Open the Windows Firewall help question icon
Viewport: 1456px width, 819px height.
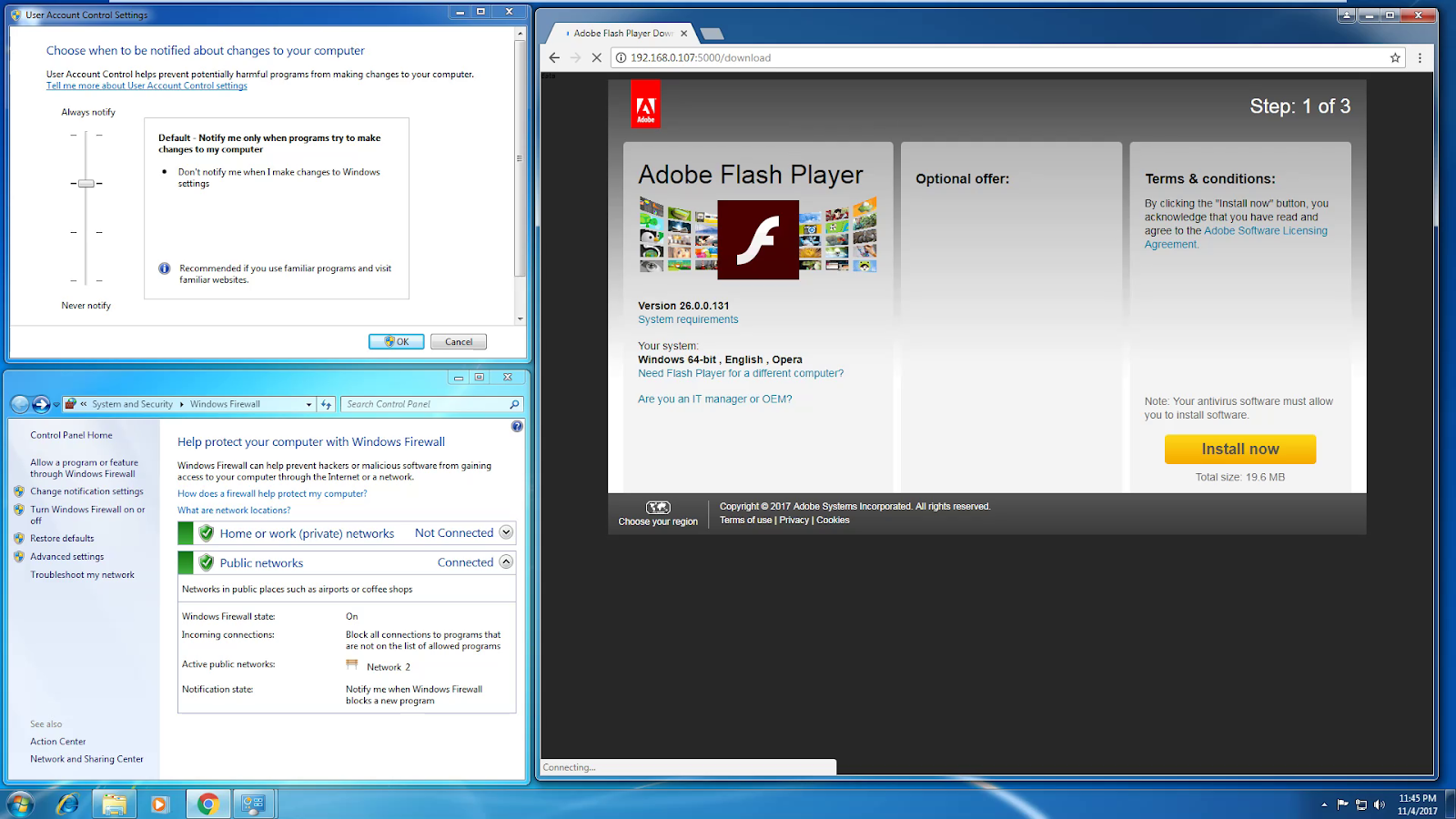point(517,426)
